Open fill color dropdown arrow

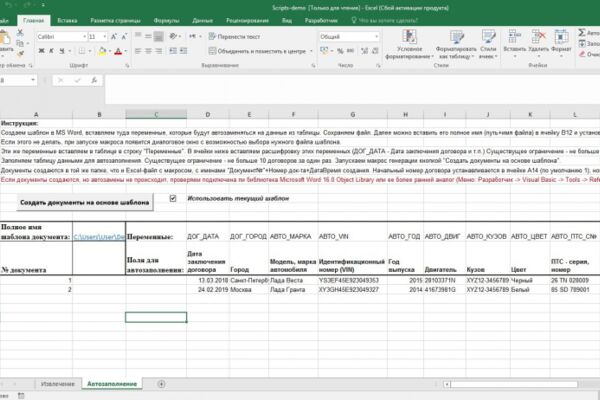point(110,51)
